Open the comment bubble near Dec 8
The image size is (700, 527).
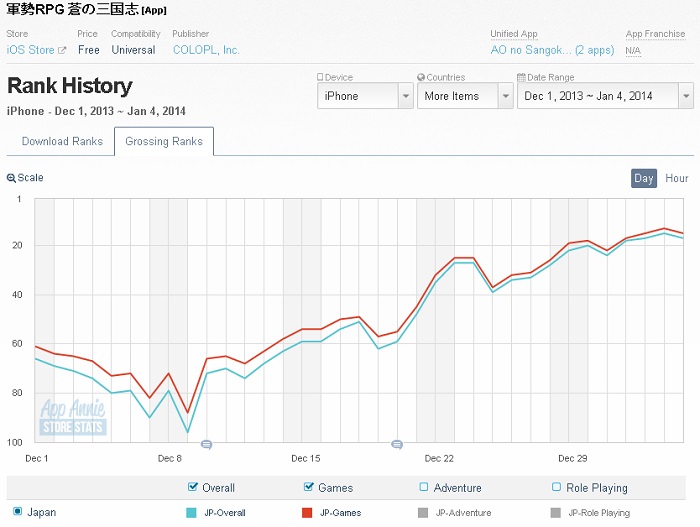207,444
